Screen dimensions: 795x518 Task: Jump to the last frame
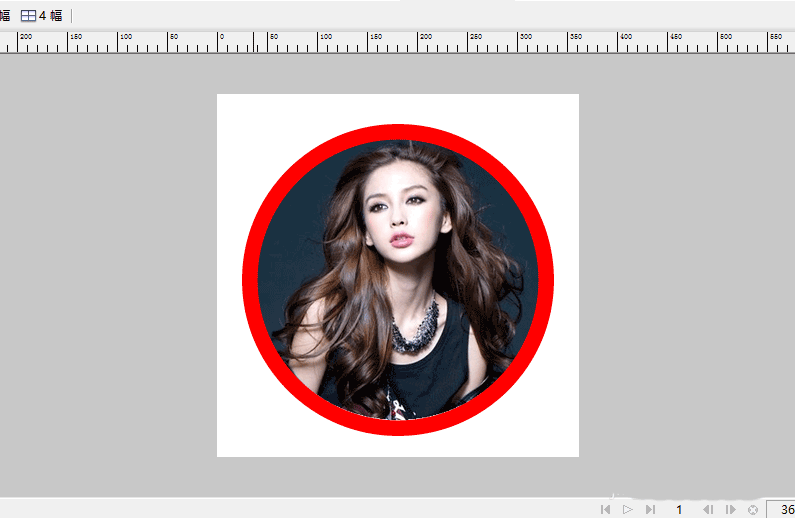[x=651, y=510]
